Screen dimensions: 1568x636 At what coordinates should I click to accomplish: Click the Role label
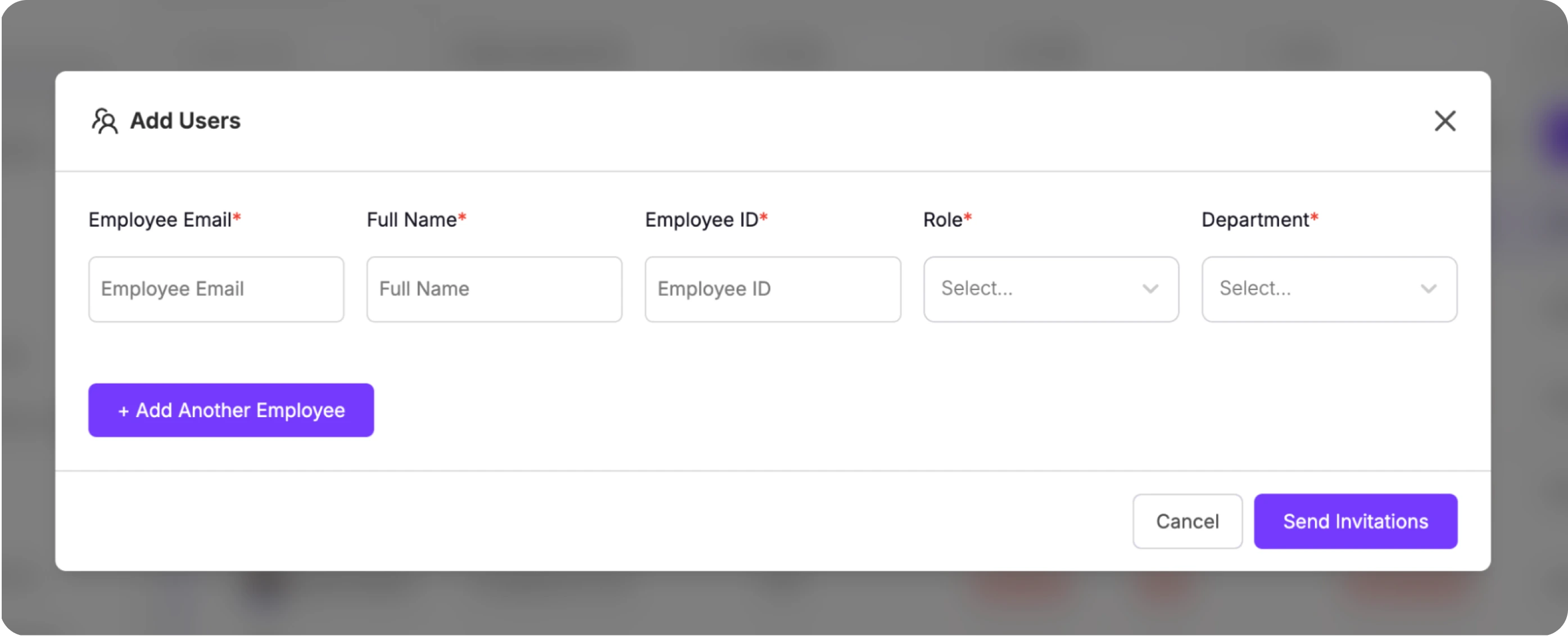click(x=947, y=219)
